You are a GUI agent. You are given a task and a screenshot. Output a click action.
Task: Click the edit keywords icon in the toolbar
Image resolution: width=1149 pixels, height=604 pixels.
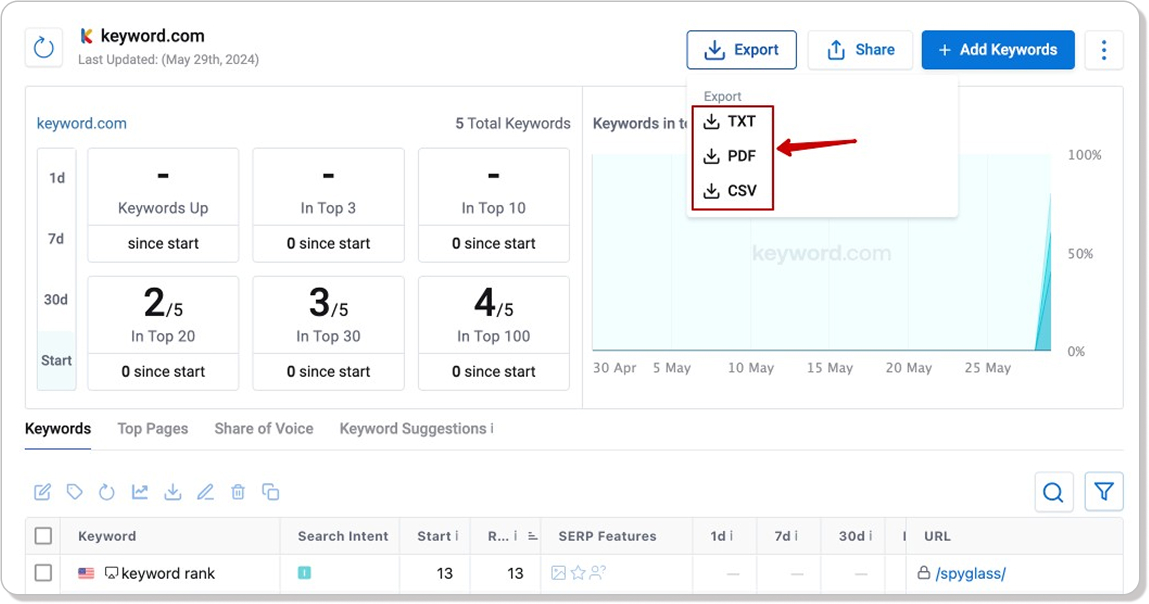[43, 492]
